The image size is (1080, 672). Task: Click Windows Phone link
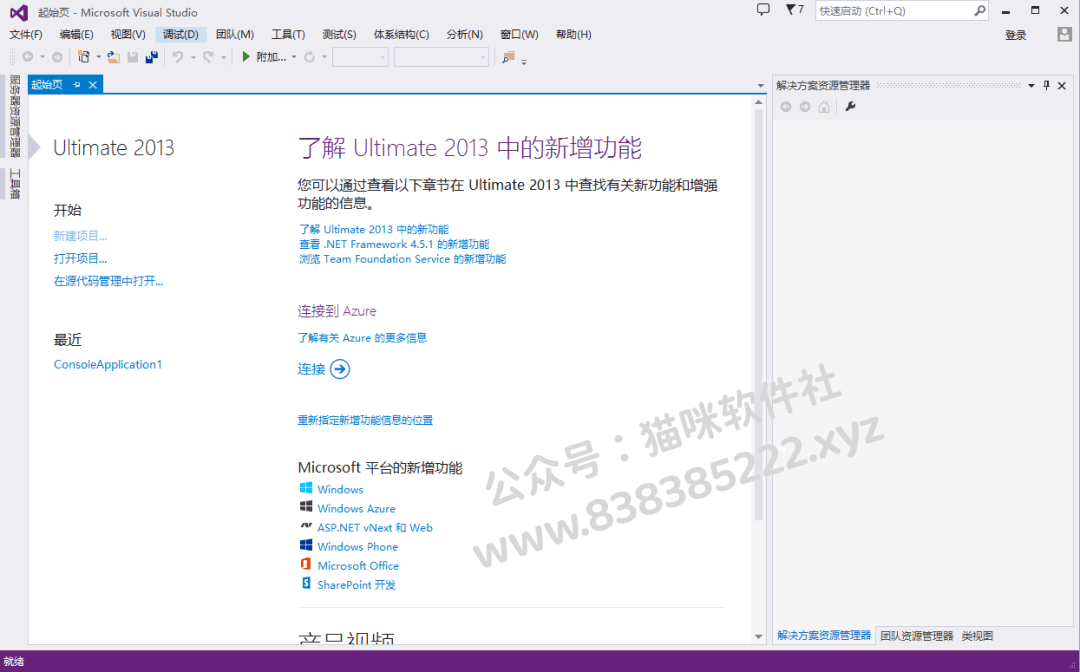pos(357,547)
